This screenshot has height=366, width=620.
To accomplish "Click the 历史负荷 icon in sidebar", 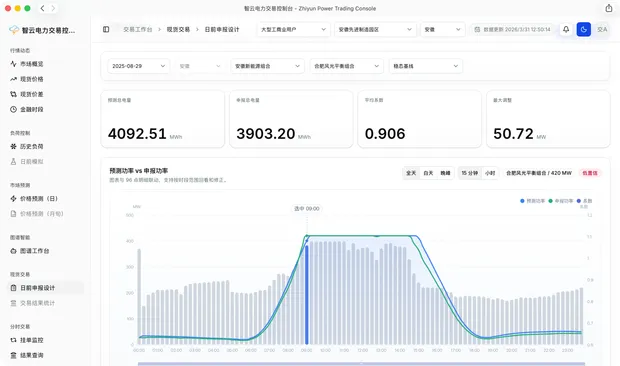I will (x=13, y=146).
